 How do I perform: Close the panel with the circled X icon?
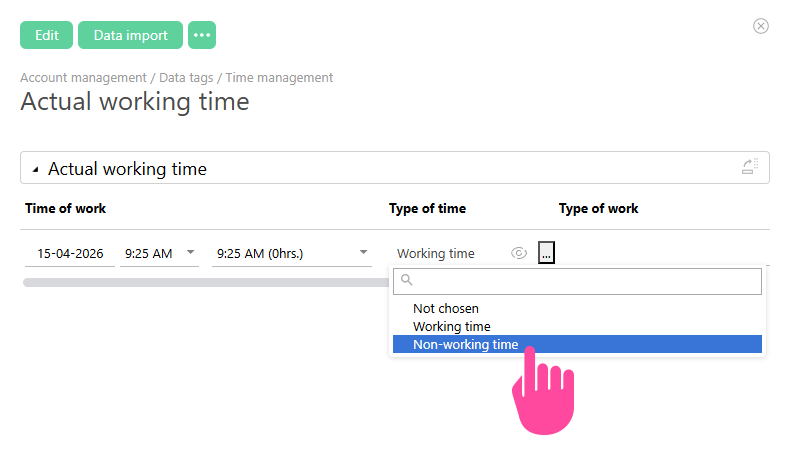click(x=760, y=26)
